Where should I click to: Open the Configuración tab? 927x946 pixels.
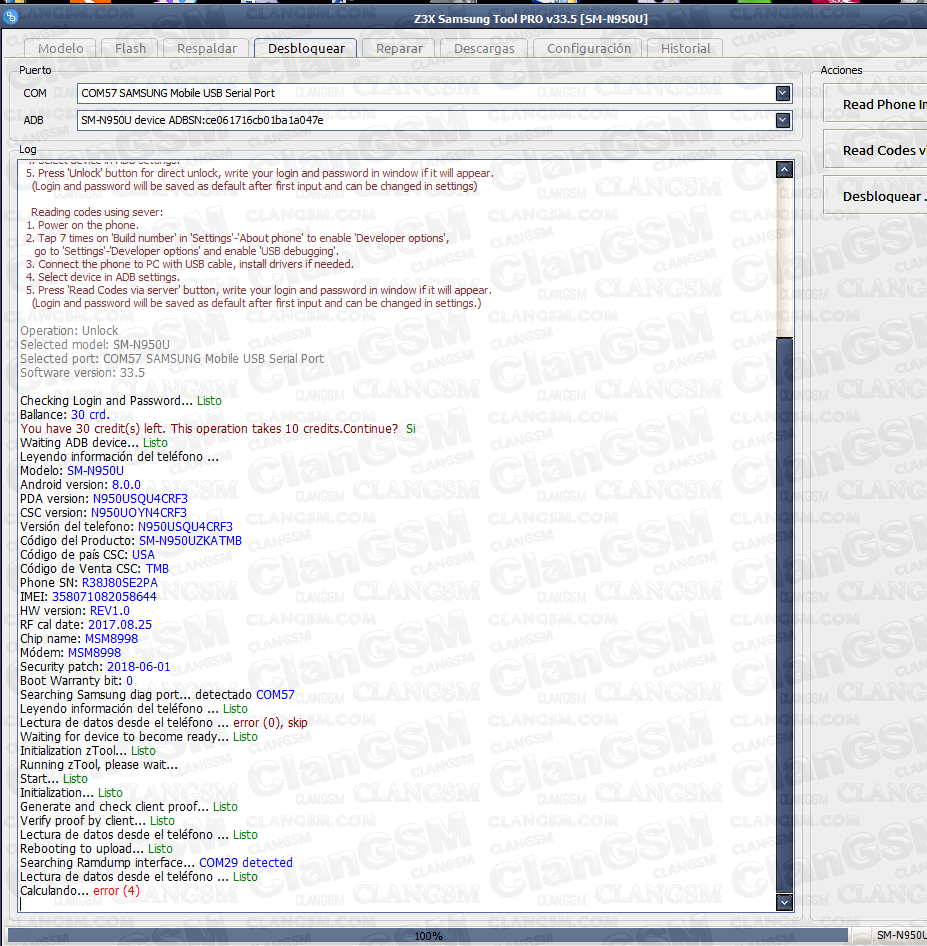pyautogui.click(x=589, y=48)
